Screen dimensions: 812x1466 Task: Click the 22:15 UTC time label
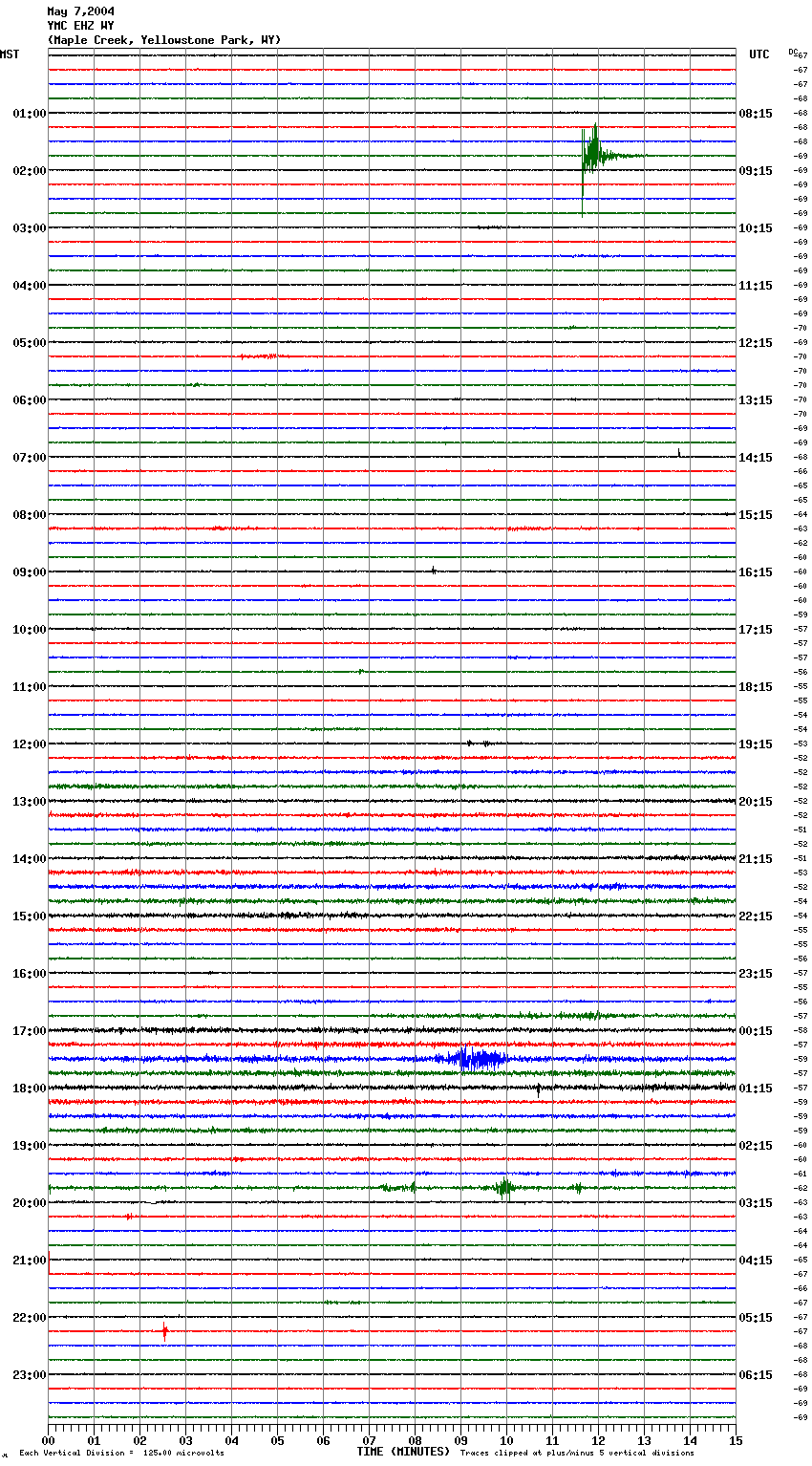pyautogui.click(x=756, y=916)
